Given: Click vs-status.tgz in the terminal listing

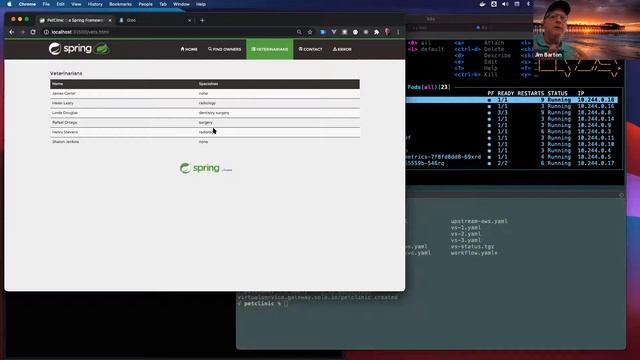Looking at the screenshot, I should [x=473, y=247].
